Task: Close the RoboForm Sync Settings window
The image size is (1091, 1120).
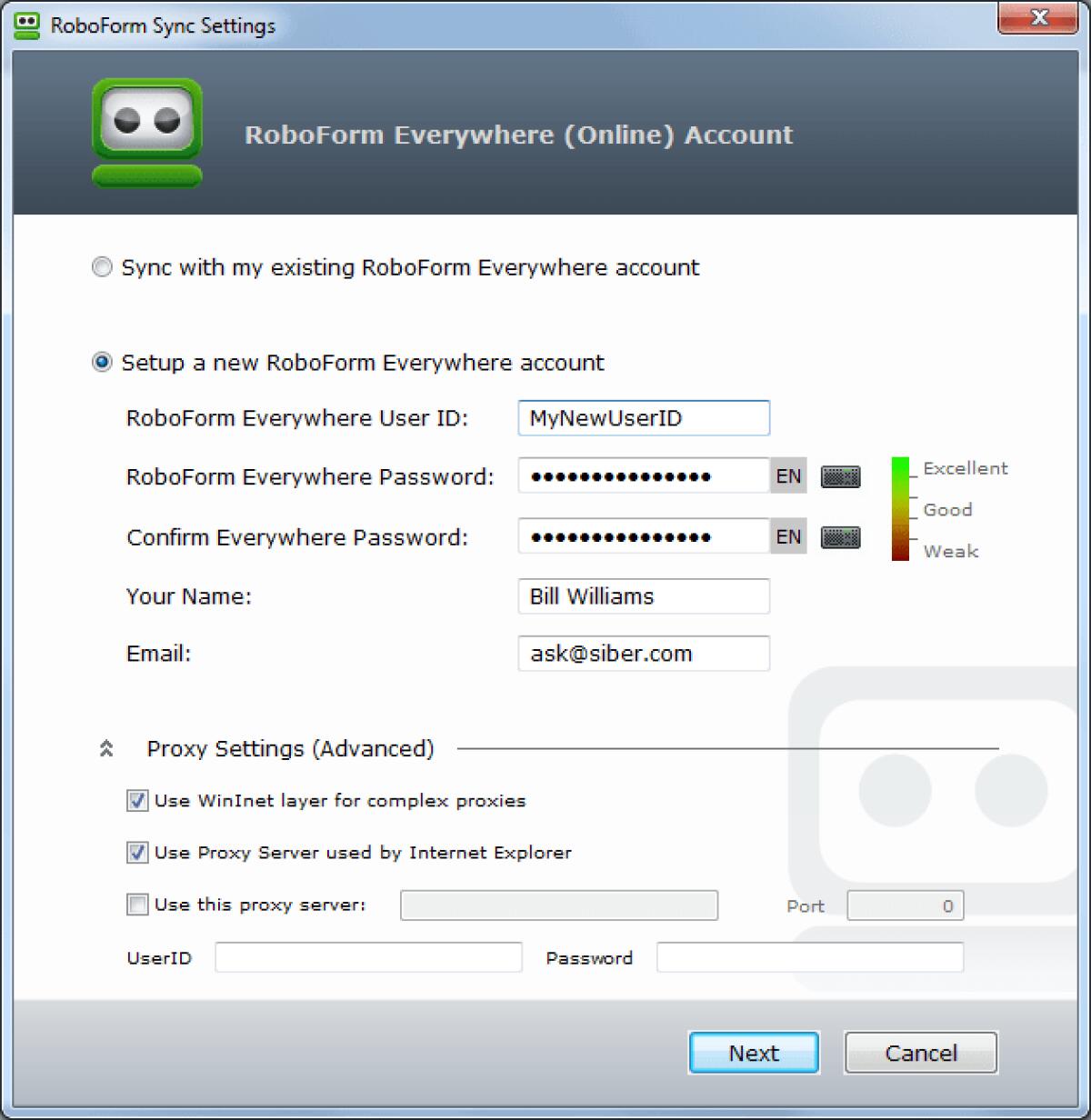Action: pyautogui.click(x=1039, y=18)
